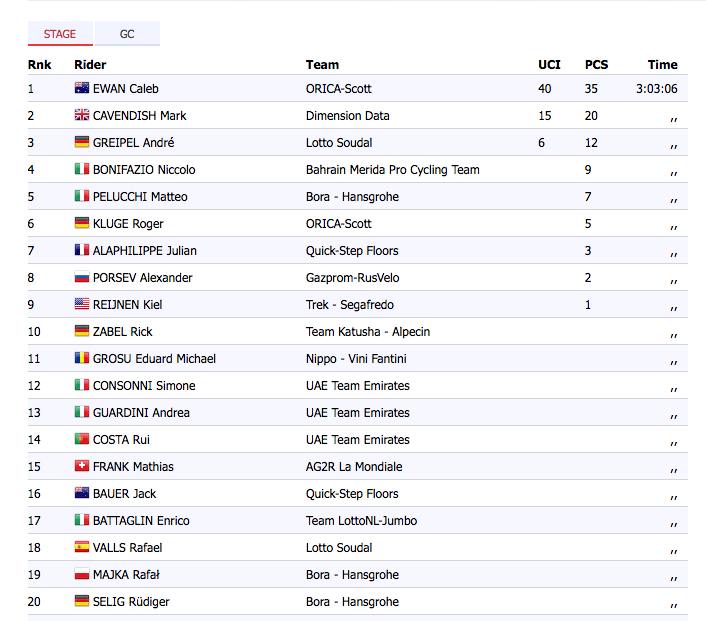Click the Russian flag beside Porsev Alexander
This screenshot has width=706, height=621.
[x=82, y=278]
